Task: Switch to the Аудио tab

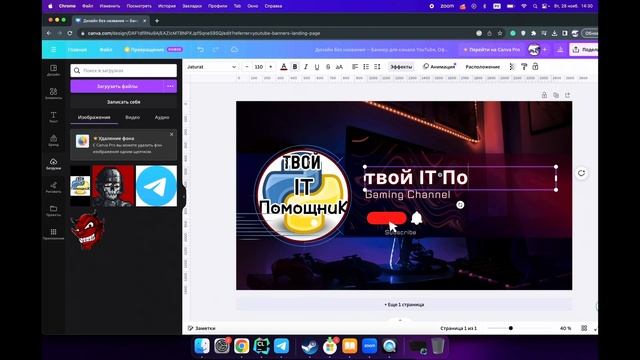Action: [x=162, y=117]
